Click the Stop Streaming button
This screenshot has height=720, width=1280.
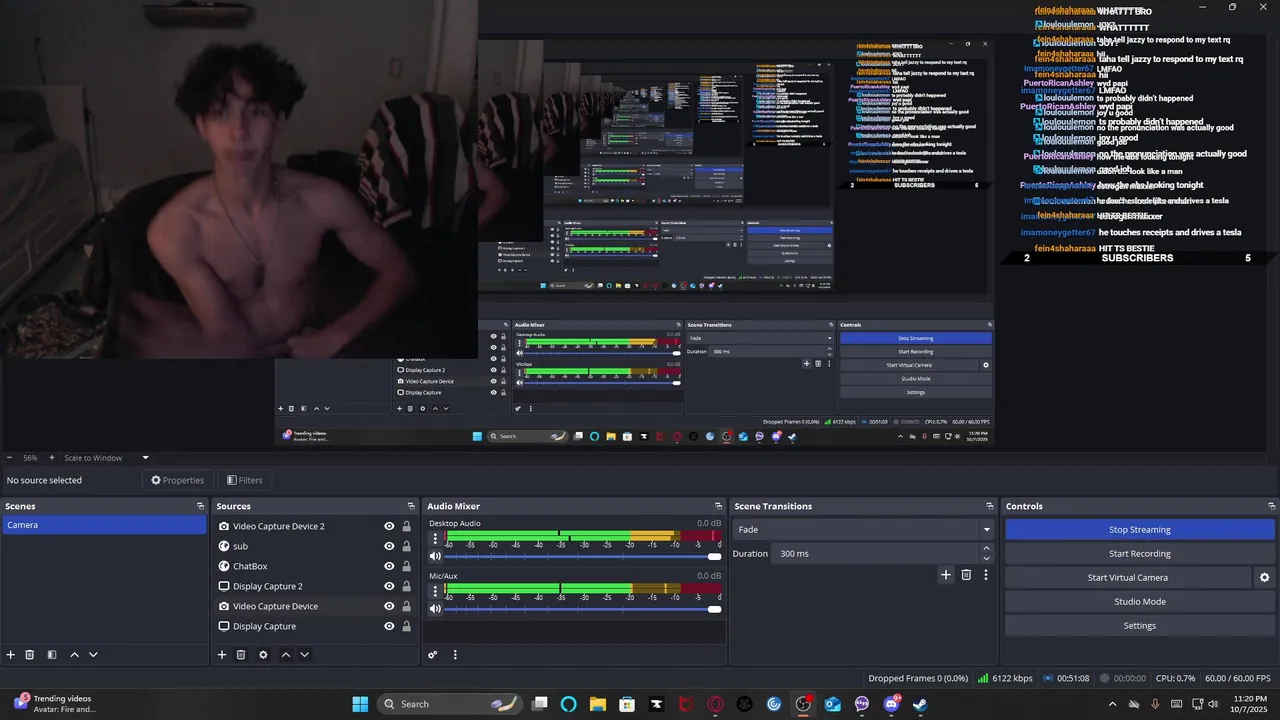point(1140,530)
